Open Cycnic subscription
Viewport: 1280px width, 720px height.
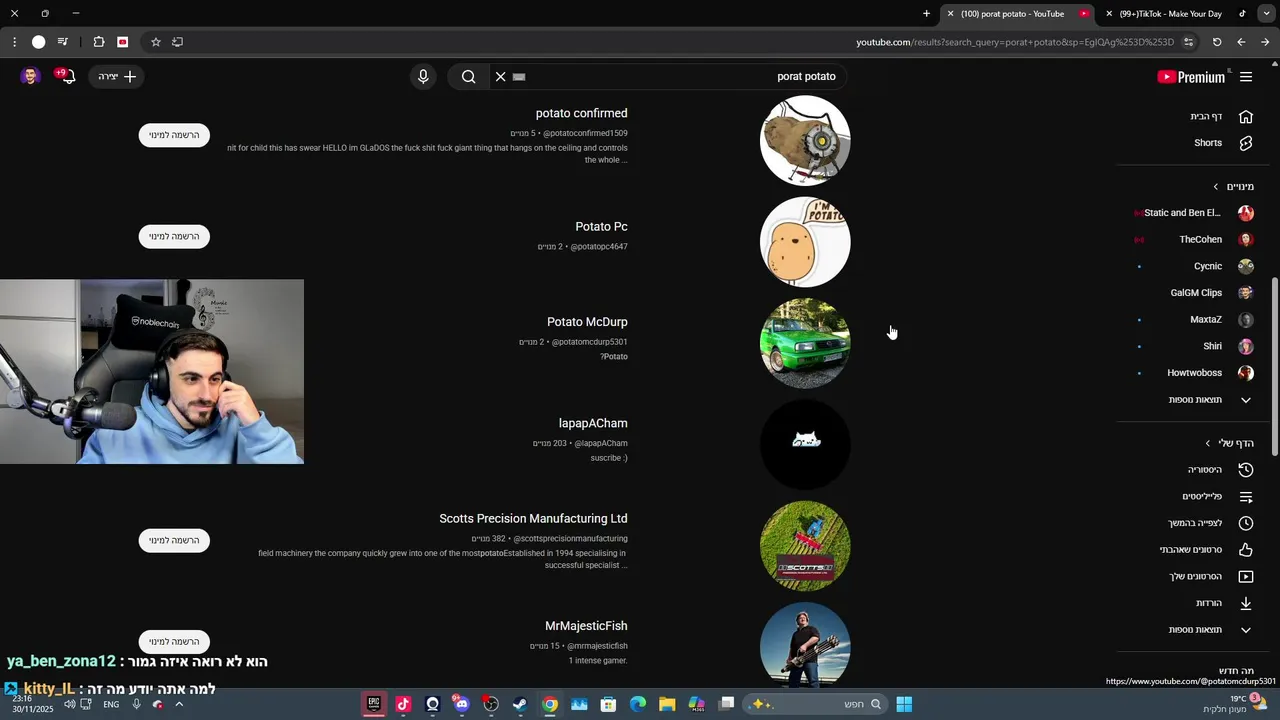click(x=1195, y=266)
